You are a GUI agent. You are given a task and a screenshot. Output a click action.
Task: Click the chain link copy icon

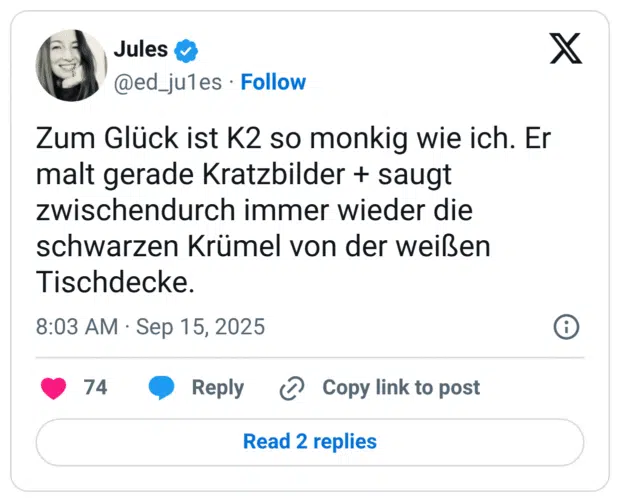(292, 388)
